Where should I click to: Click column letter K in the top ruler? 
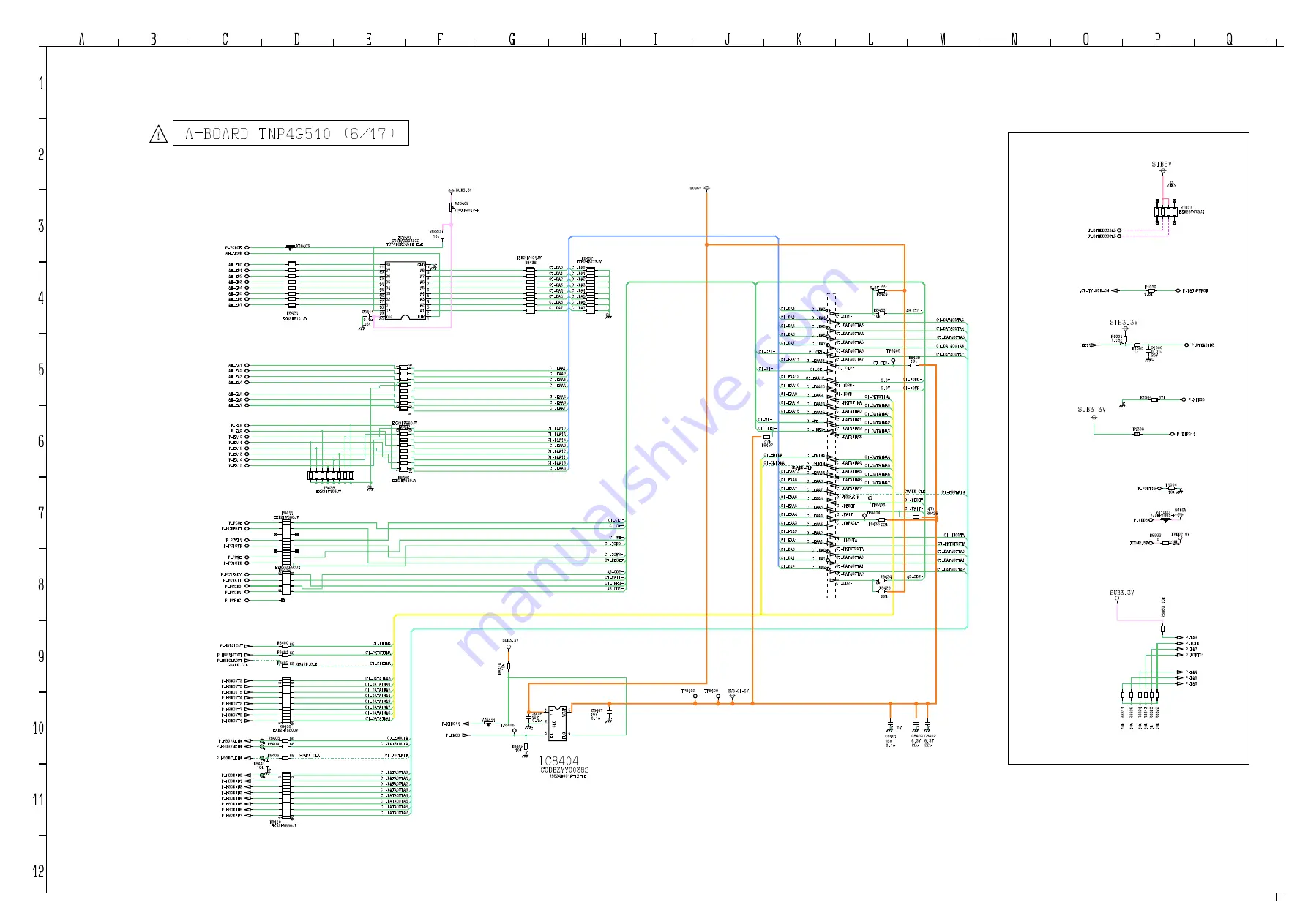(799, 40)
